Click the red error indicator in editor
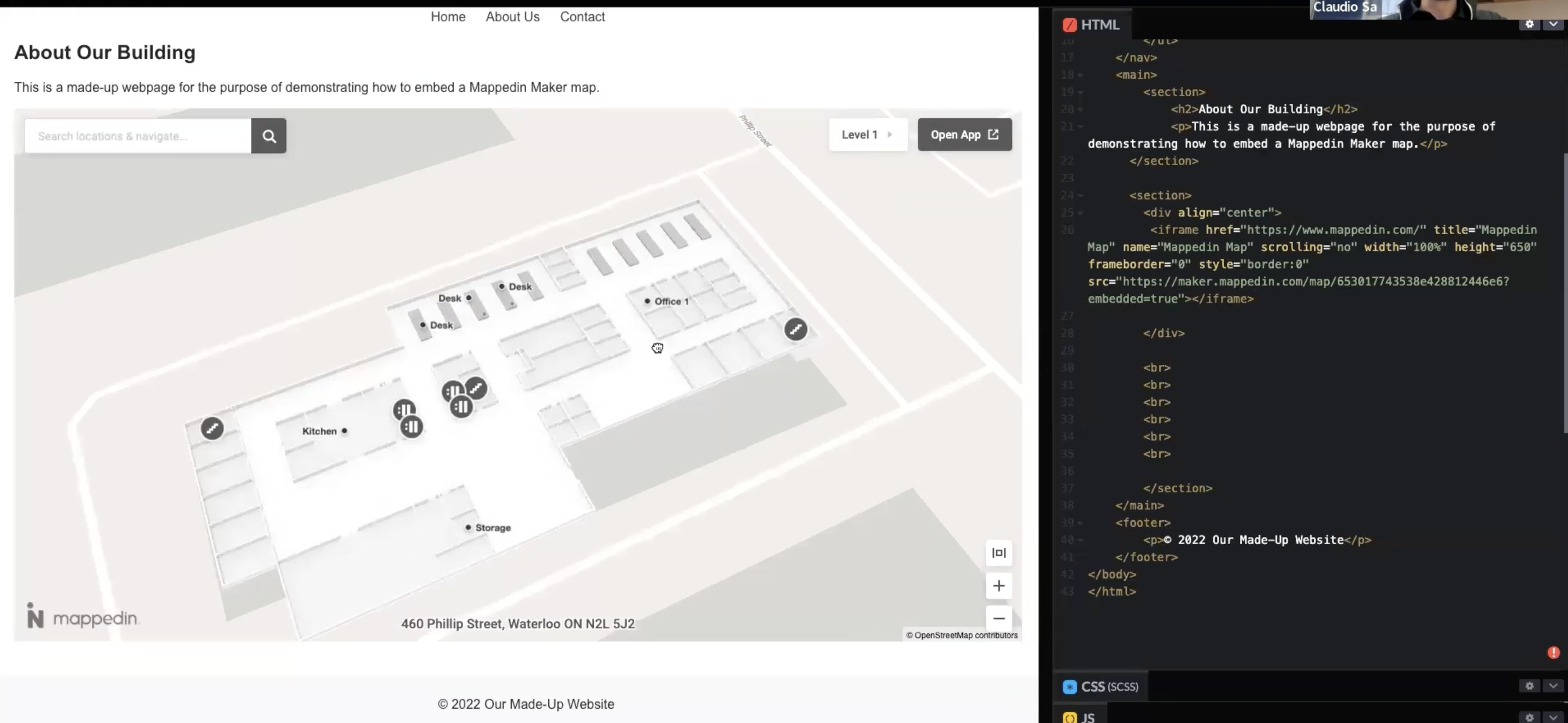 (x=1553, y=652)
